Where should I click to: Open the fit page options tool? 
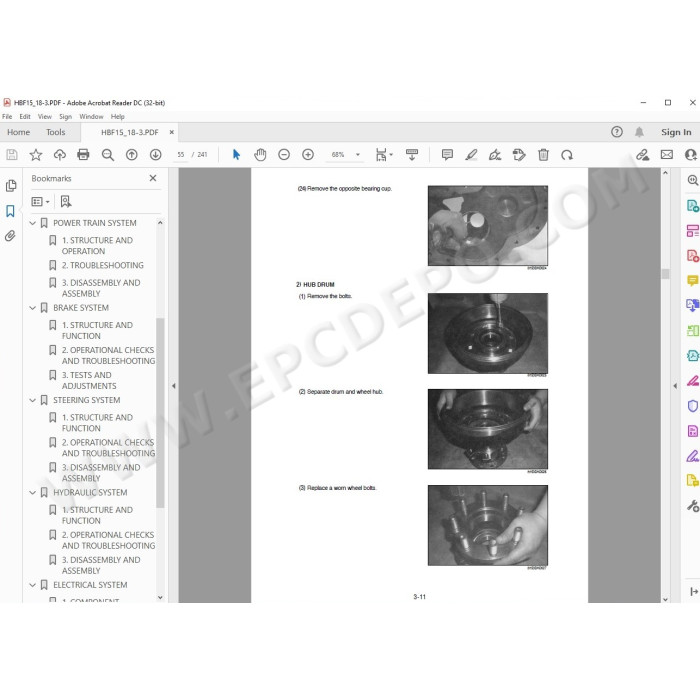[384, 155]
